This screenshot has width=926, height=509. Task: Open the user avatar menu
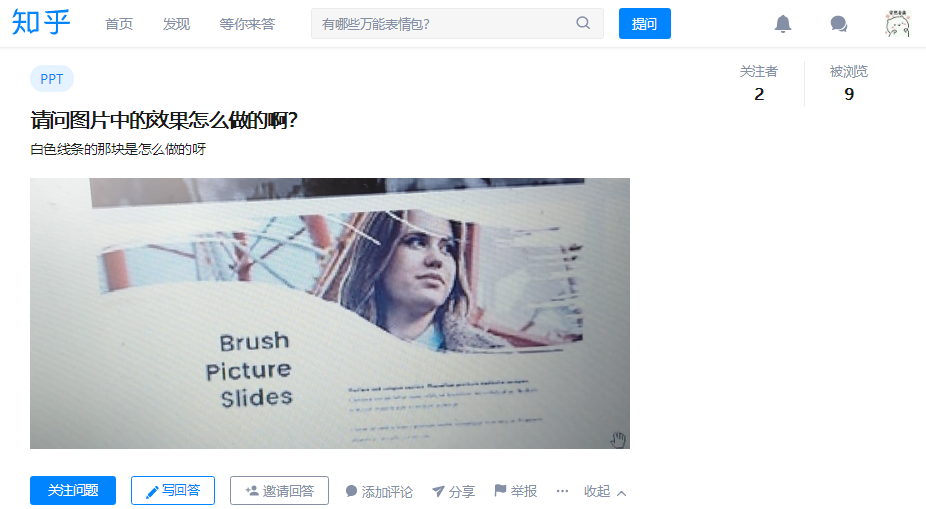897,24
